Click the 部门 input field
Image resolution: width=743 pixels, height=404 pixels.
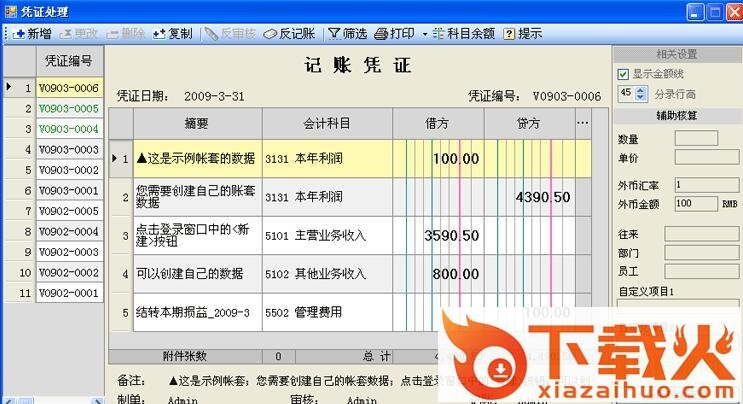pyautogui.click(x=701, y=253)
